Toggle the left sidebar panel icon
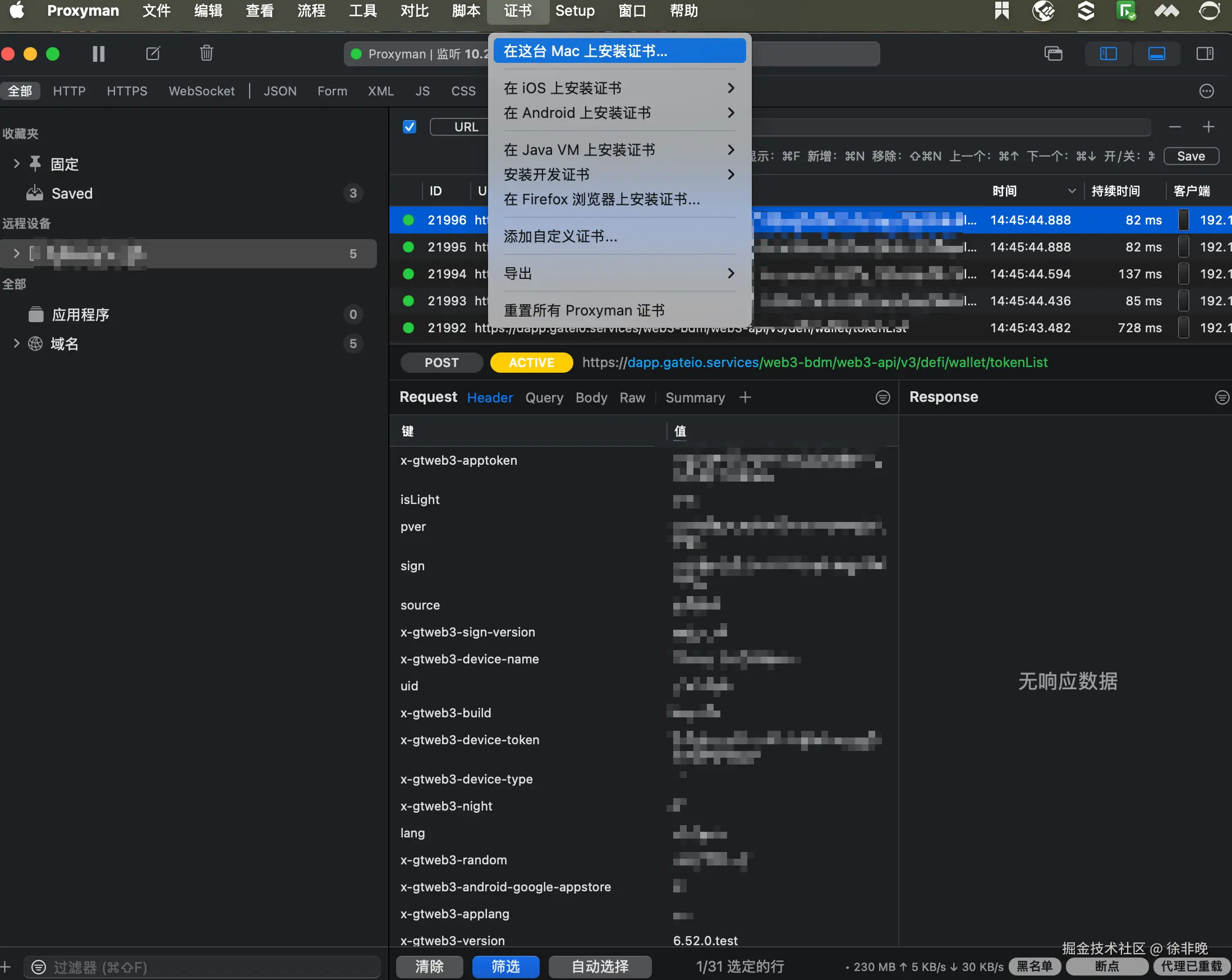Screen dimensions: 1232x980 click(x=1108, y=54)
